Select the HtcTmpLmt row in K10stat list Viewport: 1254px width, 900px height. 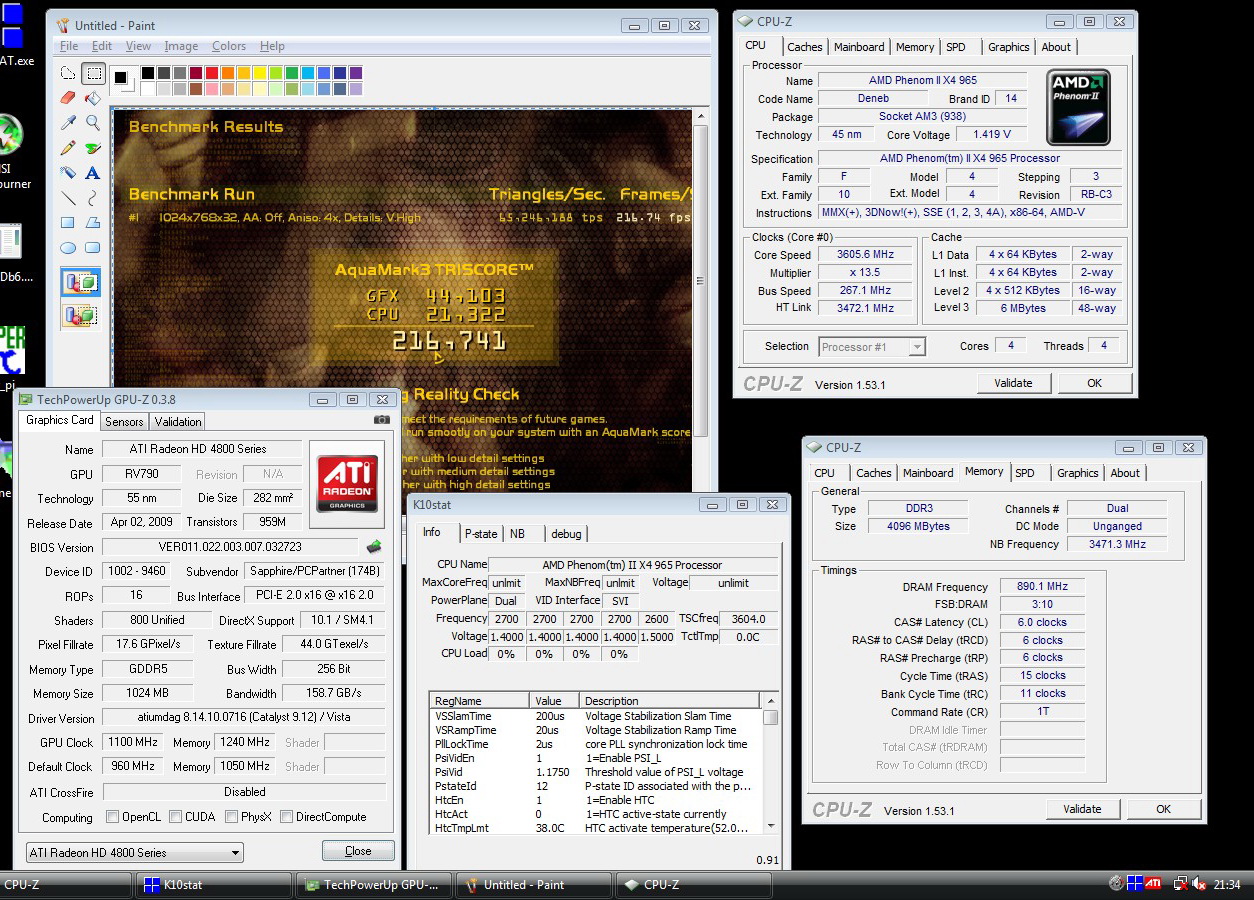click(597, 828)
